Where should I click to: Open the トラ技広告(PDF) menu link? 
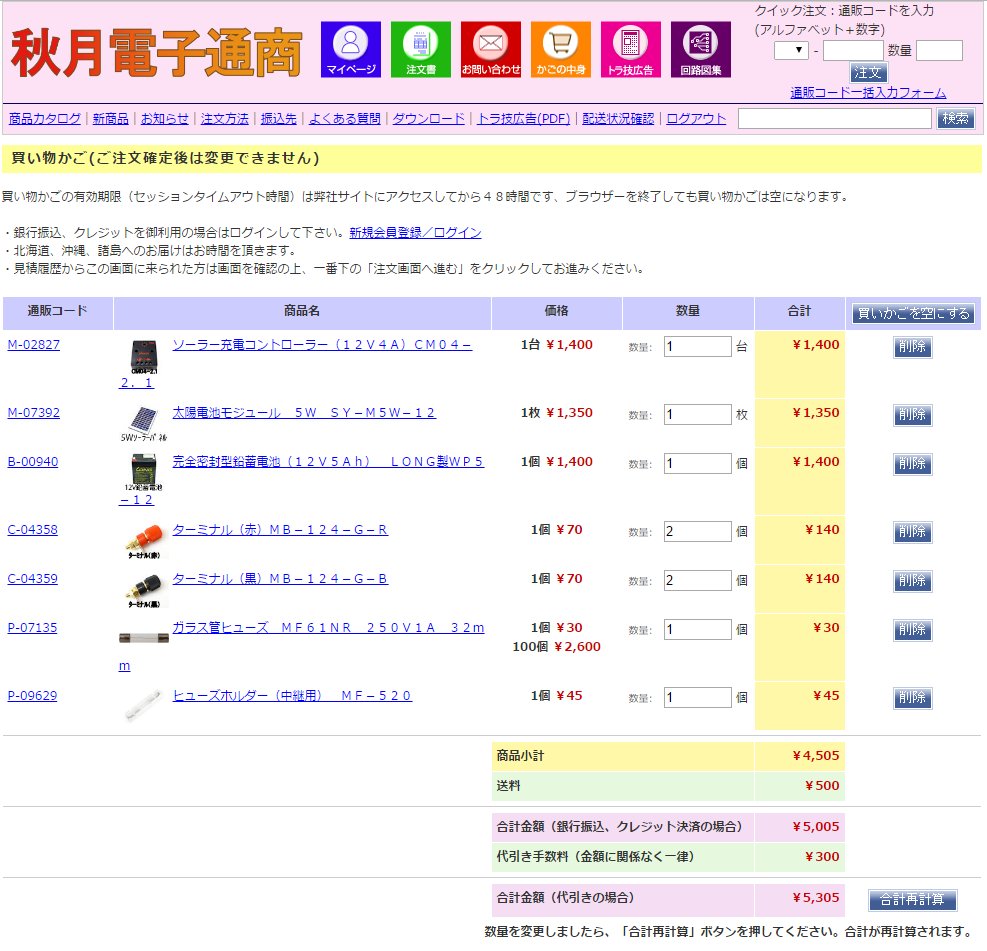tap(524, 118)
